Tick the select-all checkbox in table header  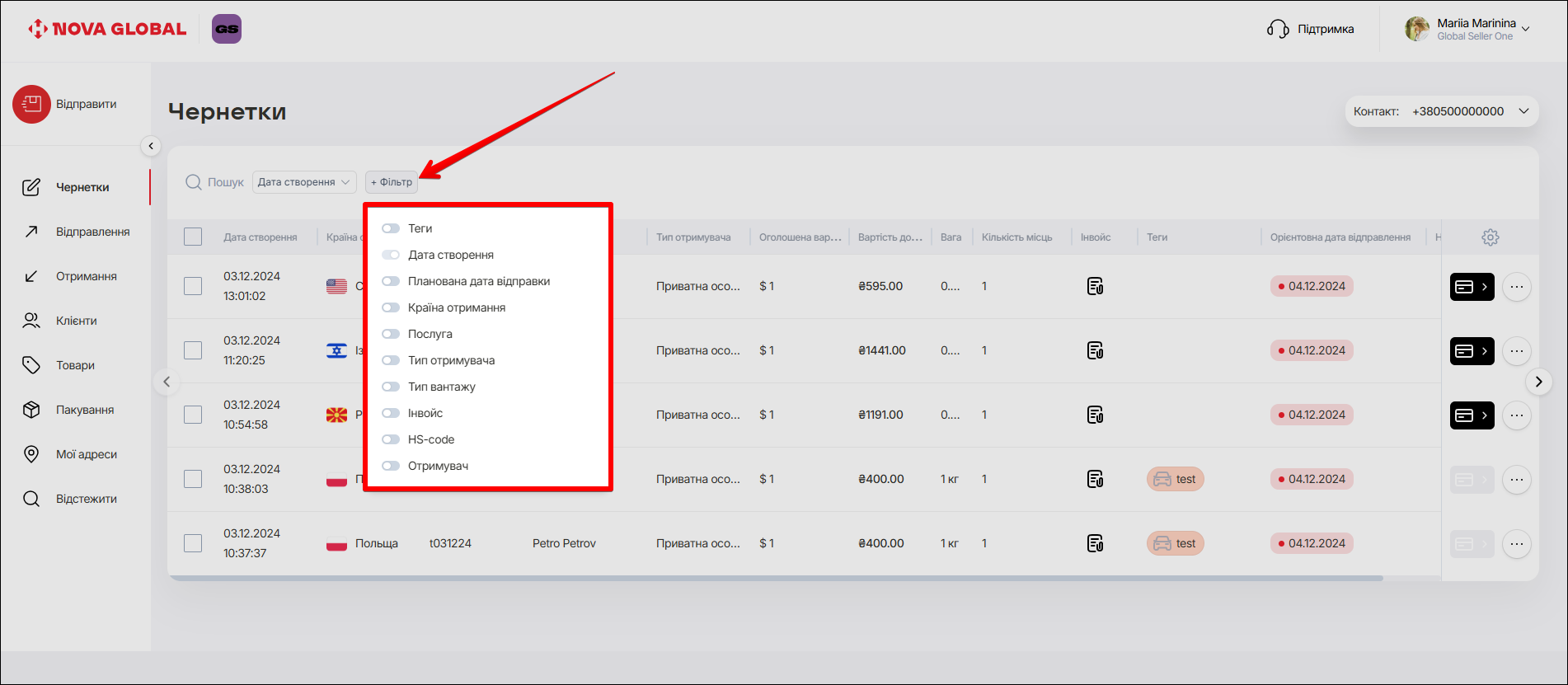193,237
